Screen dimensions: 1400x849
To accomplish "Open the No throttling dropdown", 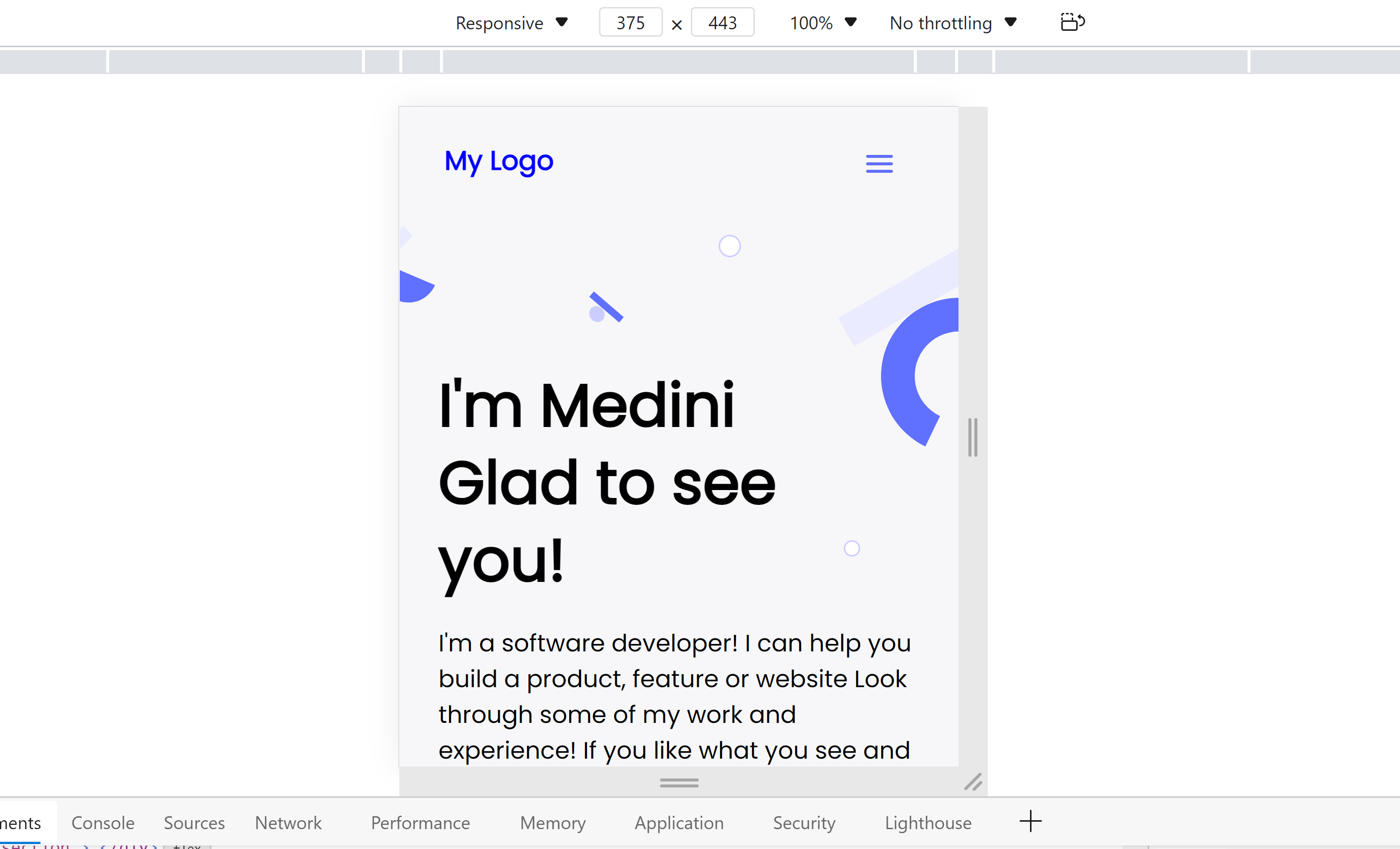I will (952, 23).
